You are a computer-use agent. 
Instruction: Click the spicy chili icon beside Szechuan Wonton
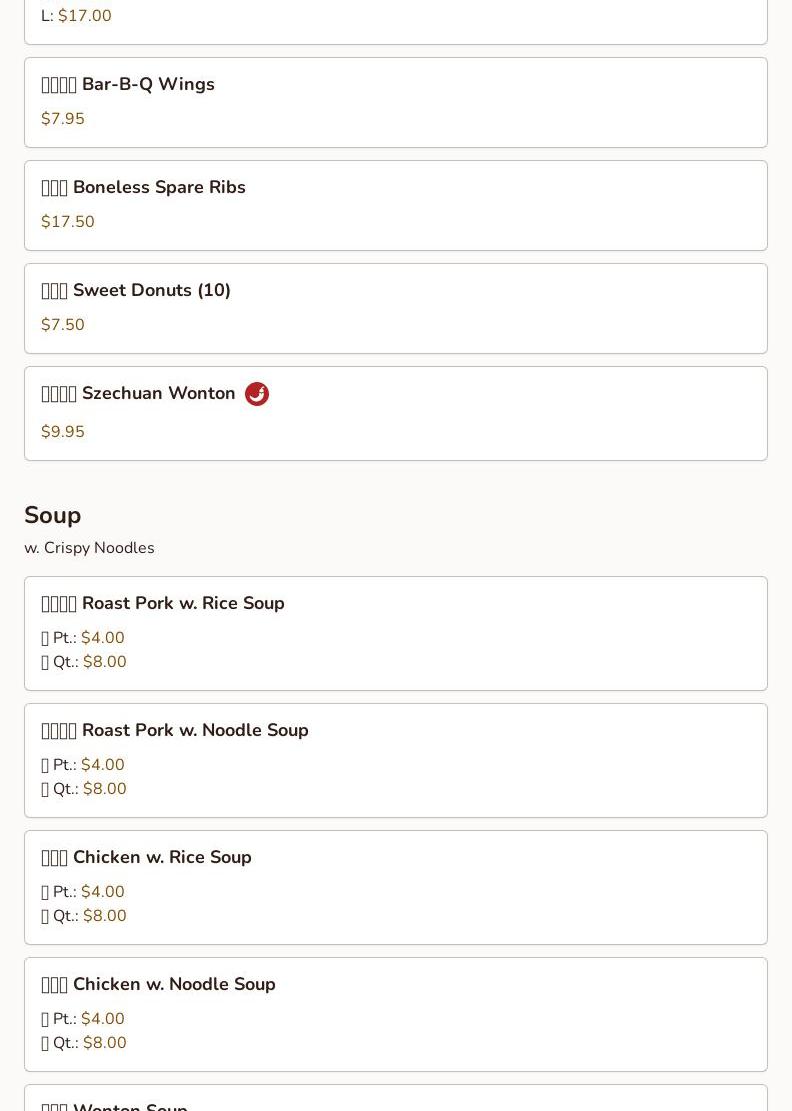257,394
